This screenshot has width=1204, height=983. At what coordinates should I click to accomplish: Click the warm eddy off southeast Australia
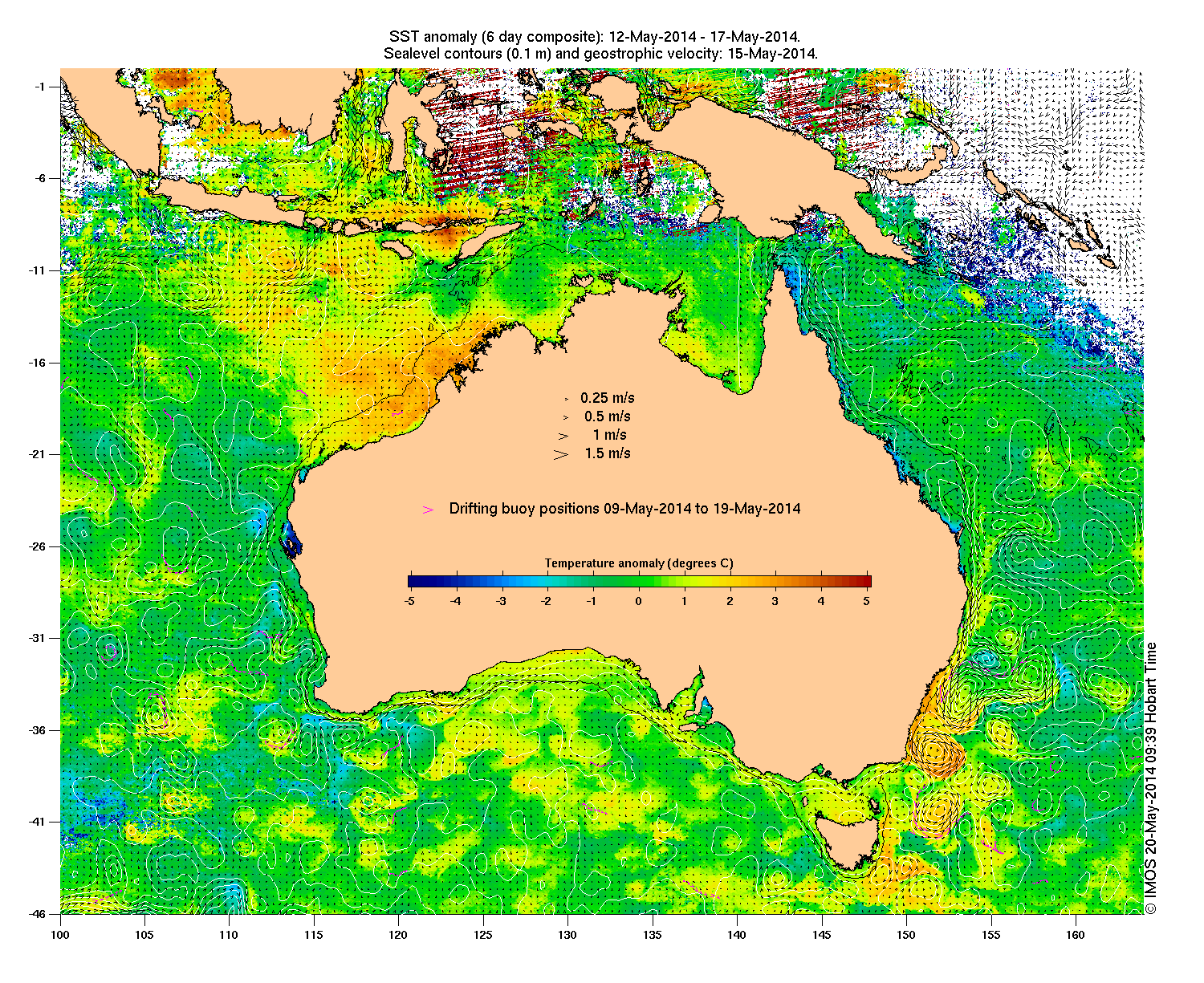936,753
